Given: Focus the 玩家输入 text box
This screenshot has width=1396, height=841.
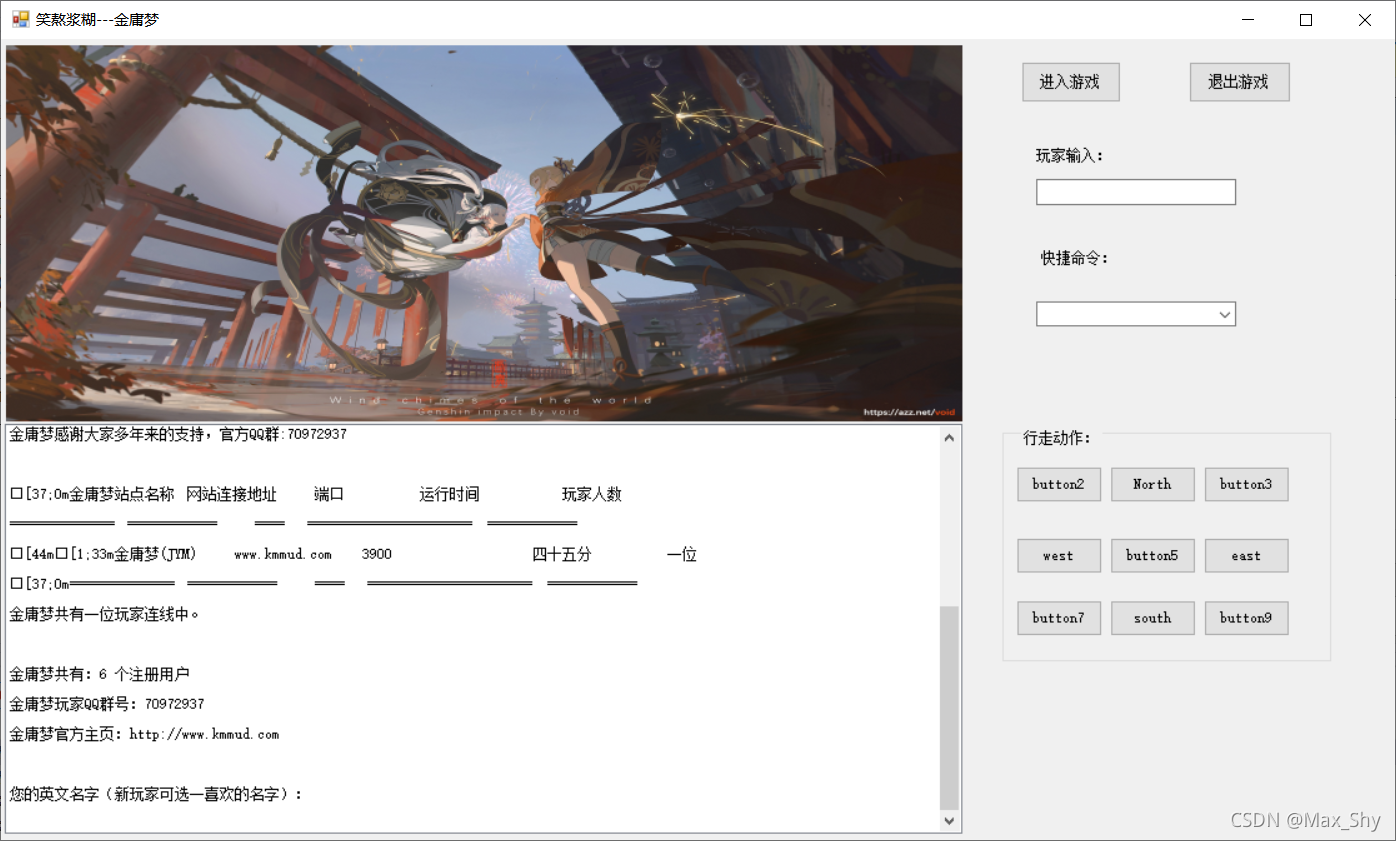Looking at the screenshot, I should 1136,192.
